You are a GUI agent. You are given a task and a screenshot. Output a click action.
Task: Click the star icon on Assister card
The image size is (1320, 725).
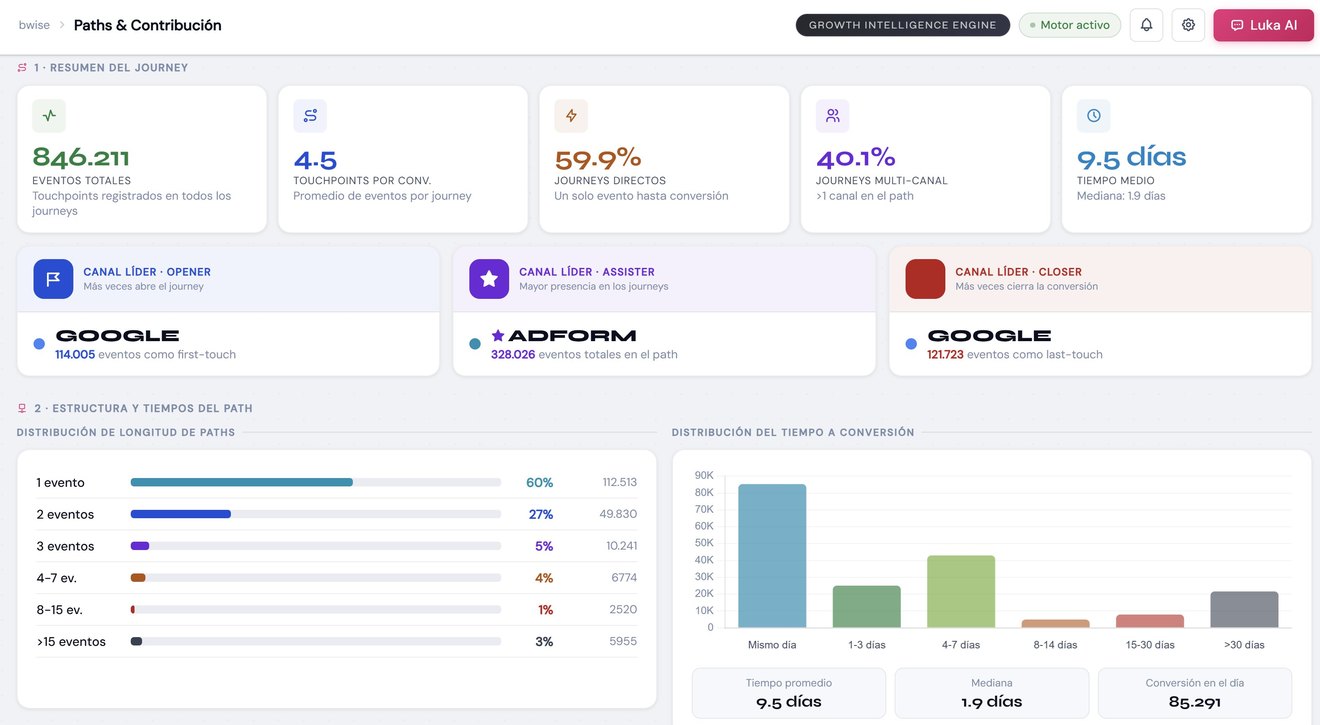tap(489, 279)
